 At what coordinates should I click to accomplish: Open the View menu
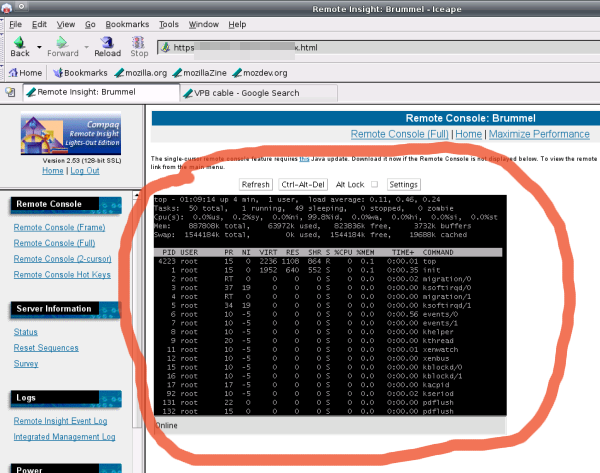[66, 24]
